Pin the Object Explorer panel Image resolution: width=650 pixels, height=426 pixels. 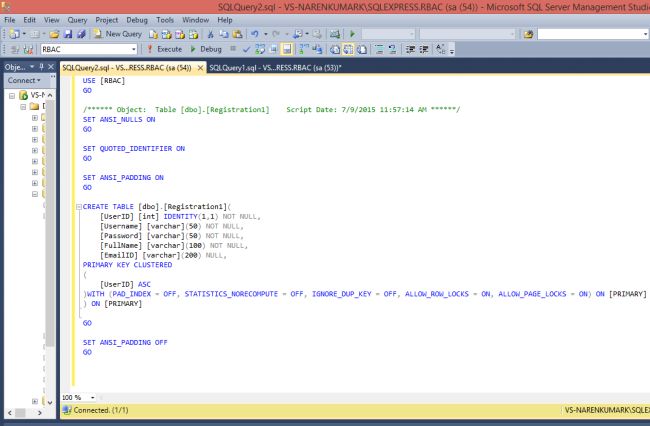(43, 67)
